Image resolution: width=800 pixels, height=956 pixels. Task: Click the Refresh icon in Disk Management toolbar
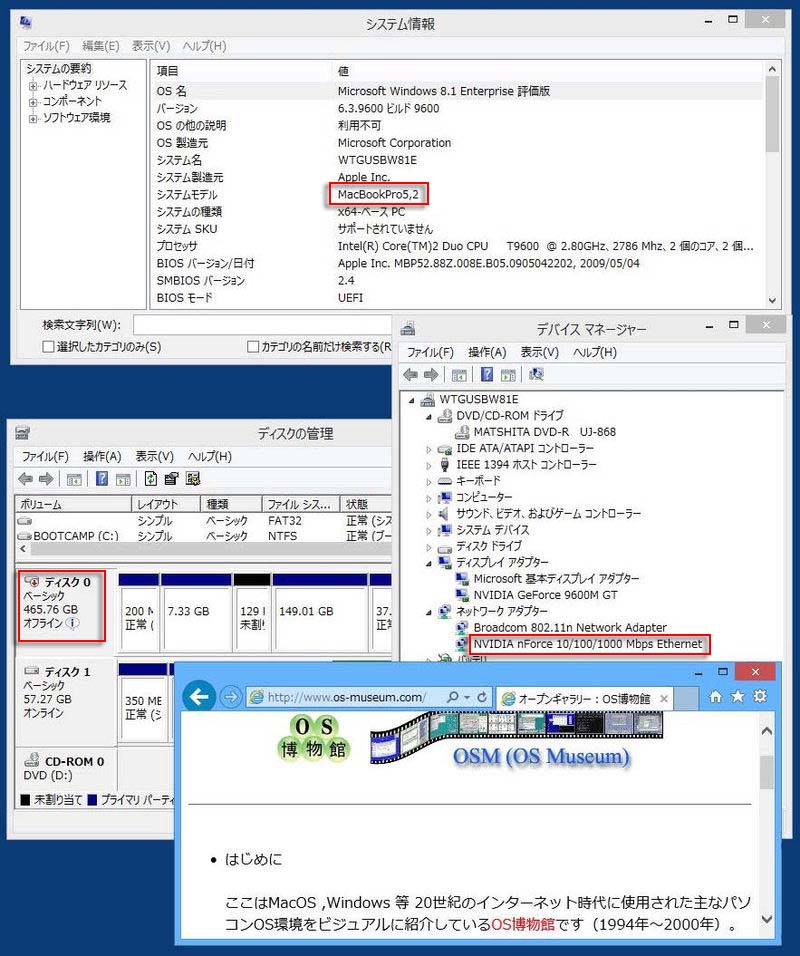pos(151,479)
